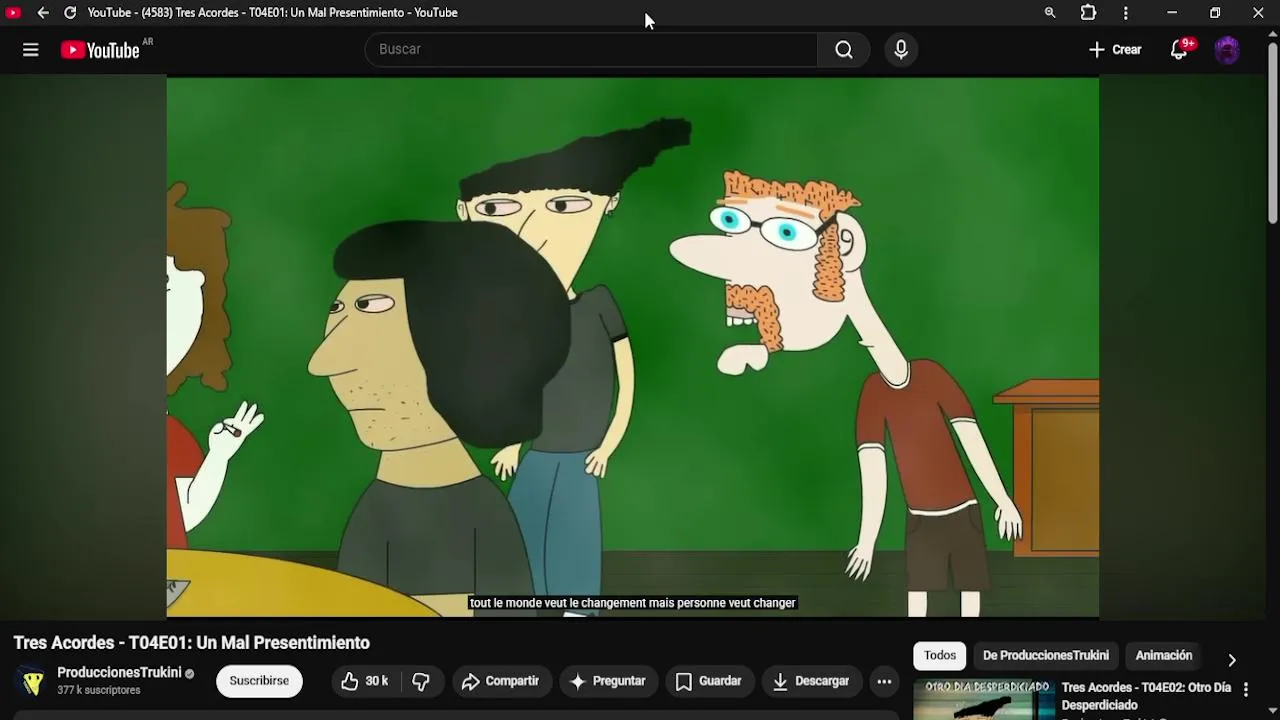Open options menu for T04E02 video

(x=1246, y=690)
